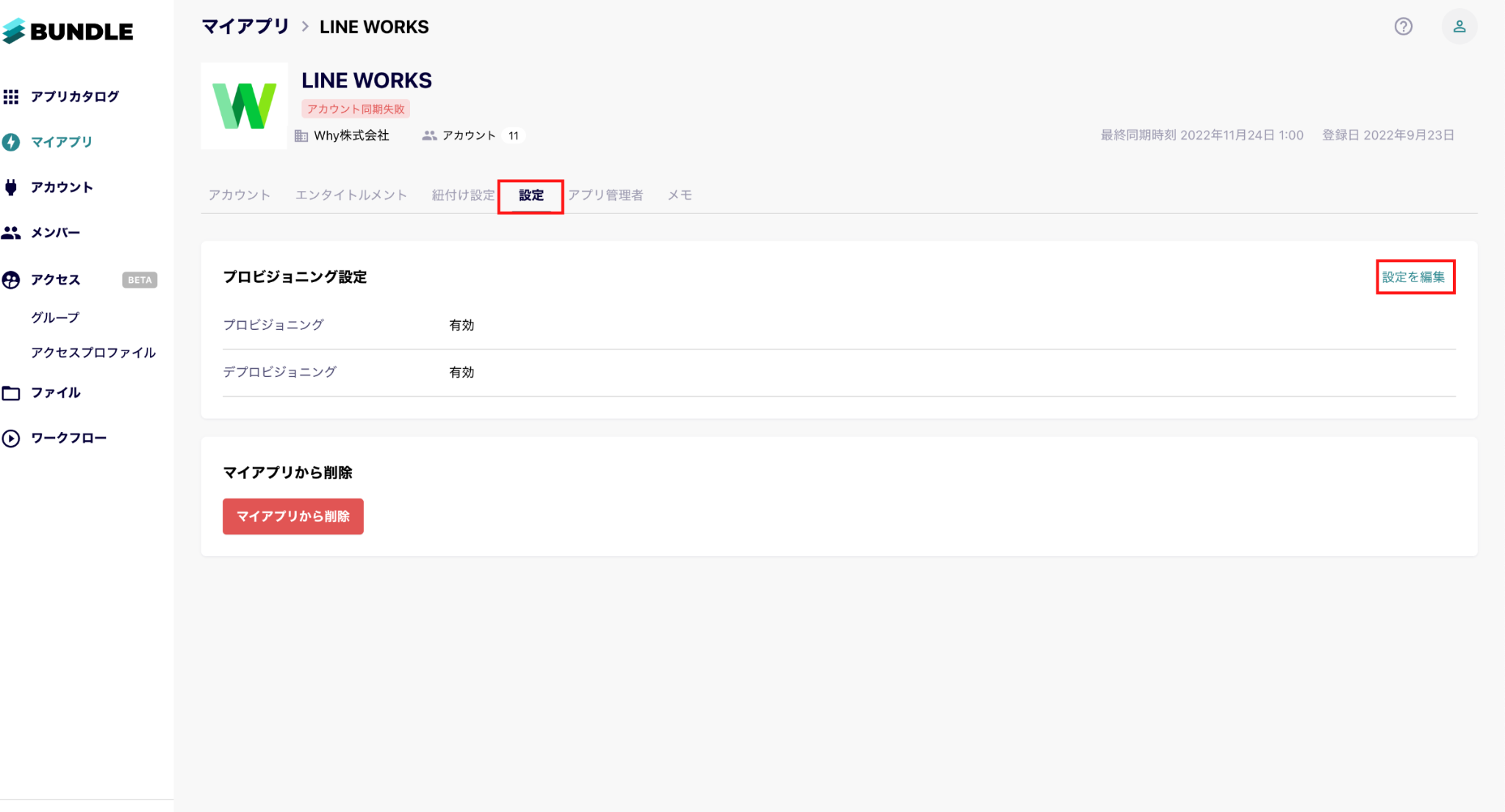Screen dimensions: 1505x812
Task: Click the アクセス sidebar icon
Action: click(x=11, y=280)
